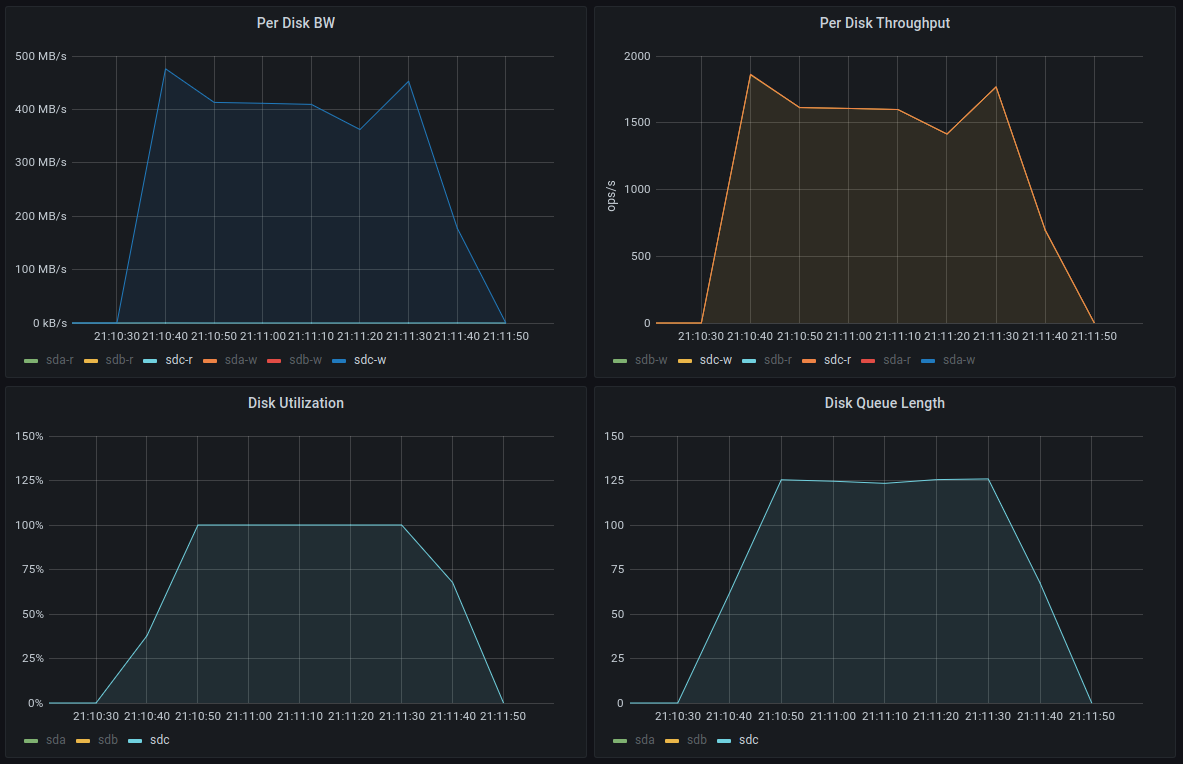Screen dimensions: 1183x764
Task: Open the Per Disk BW panel title menu
Action: point(296,23)
